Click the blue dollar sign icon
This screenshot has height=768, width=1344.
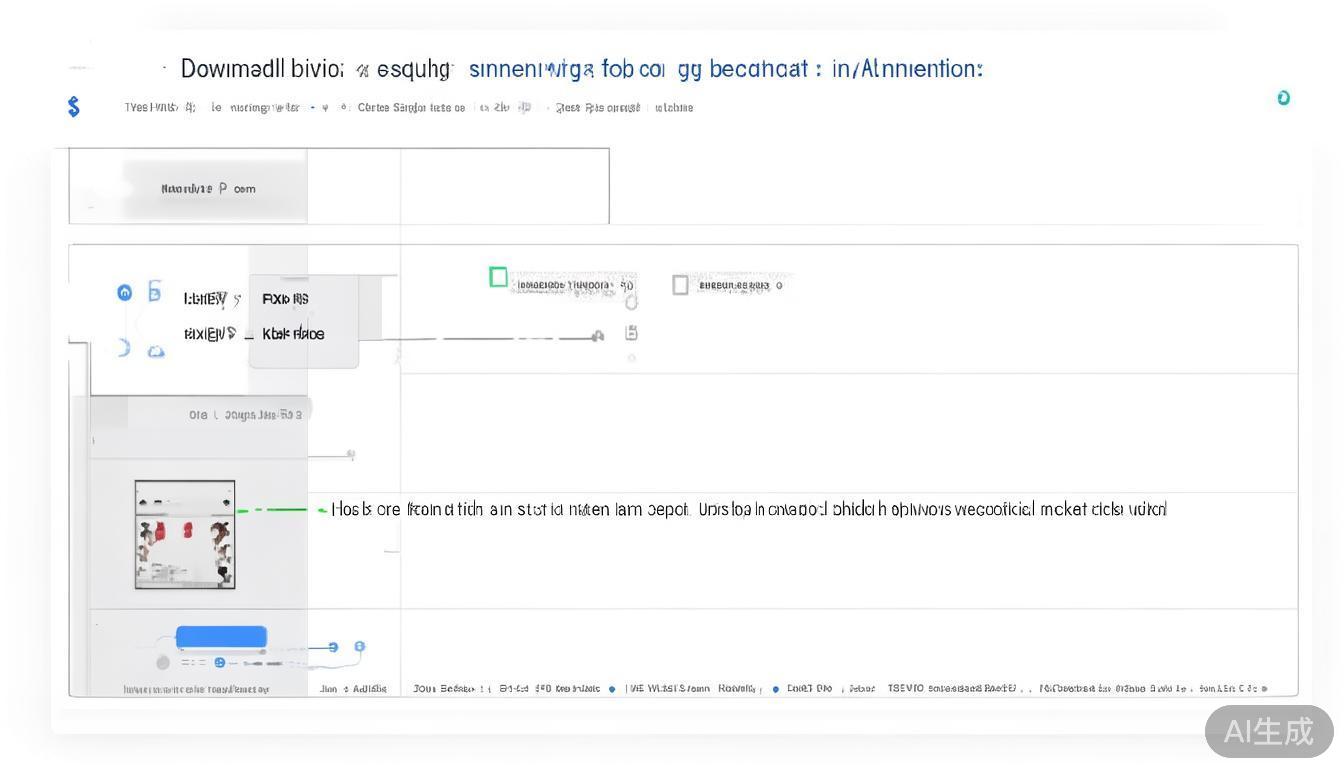click(73, 107)
